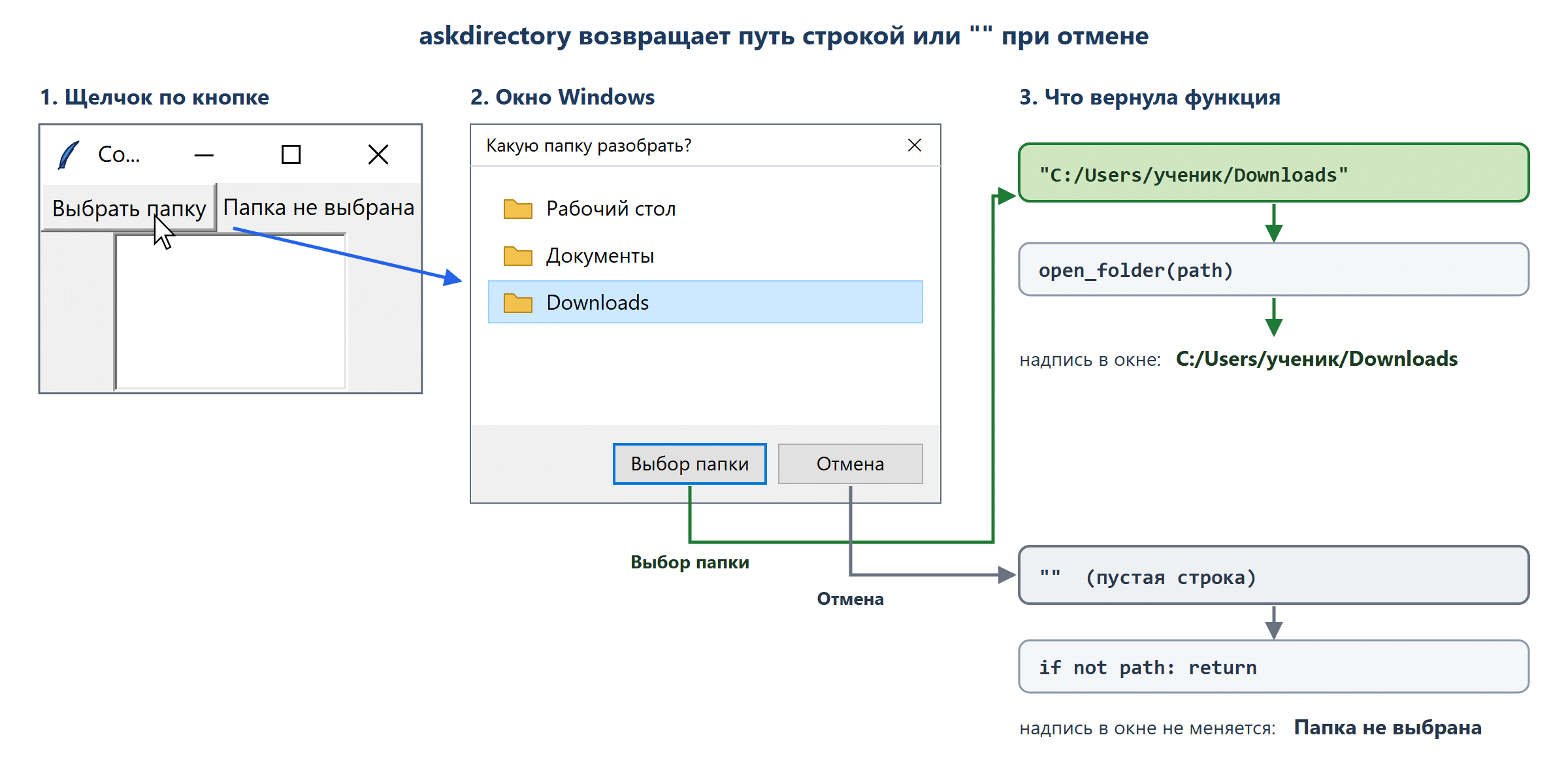Viewport: 1568px width, 784px height.
Task: Click the bold 'C:/Users/ученик/Downloads' result text
Action: [1317, 359]
